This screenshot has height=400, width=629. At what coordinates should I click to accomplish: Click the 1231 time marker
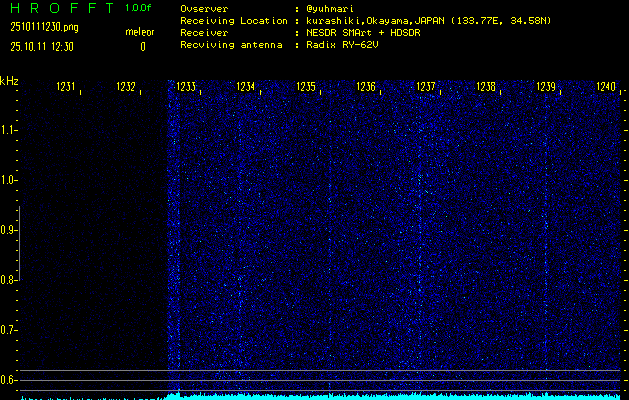pyautogui.click(x=66, y=87)
